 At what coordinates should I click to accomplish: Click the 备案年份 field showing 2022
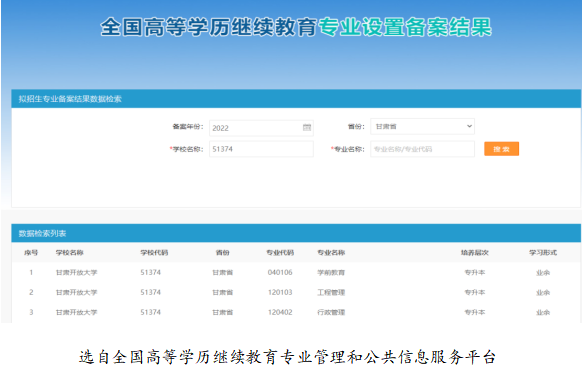(x=261, y=128)
